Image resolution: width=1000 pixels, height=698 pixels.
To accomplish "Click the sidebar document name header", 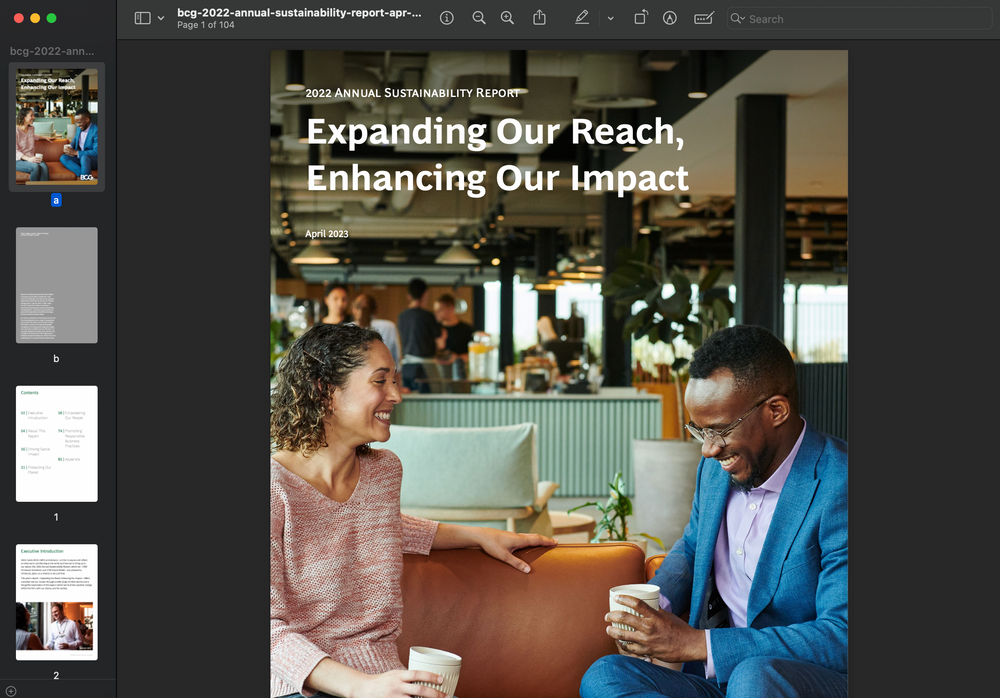I will point(52,50).
